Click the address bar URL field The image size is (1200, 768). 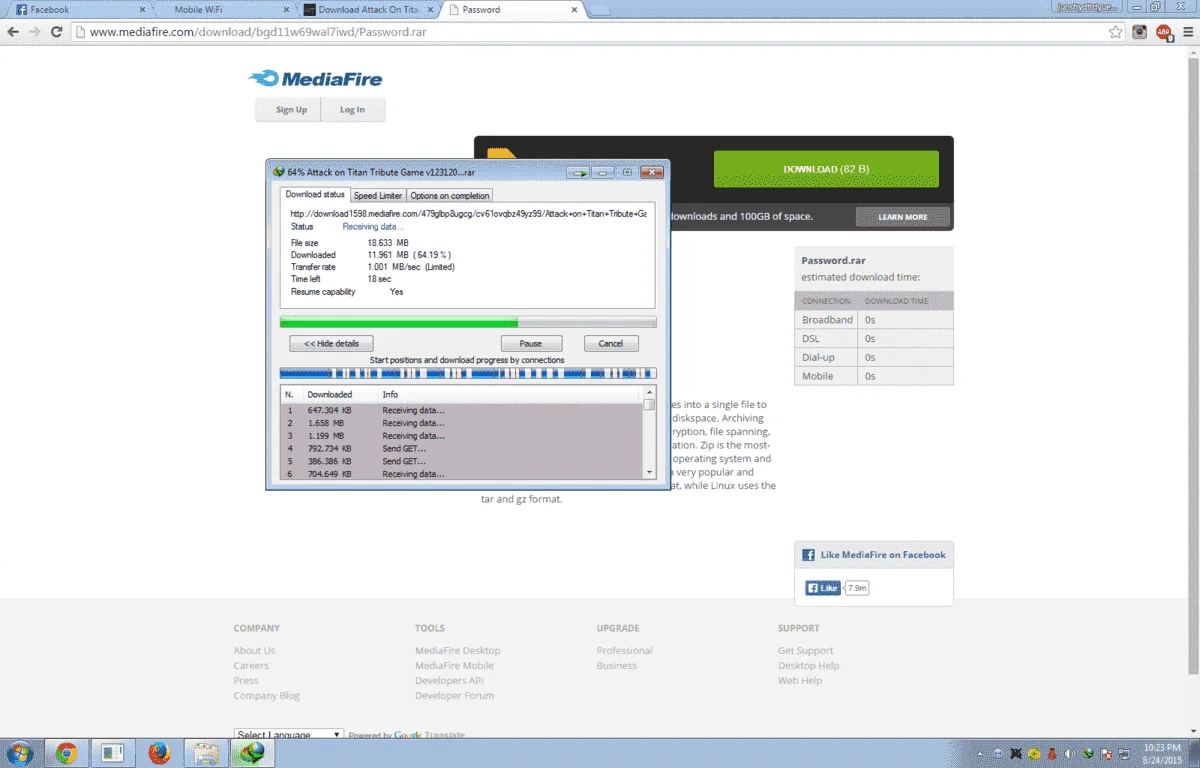[590, 32]
